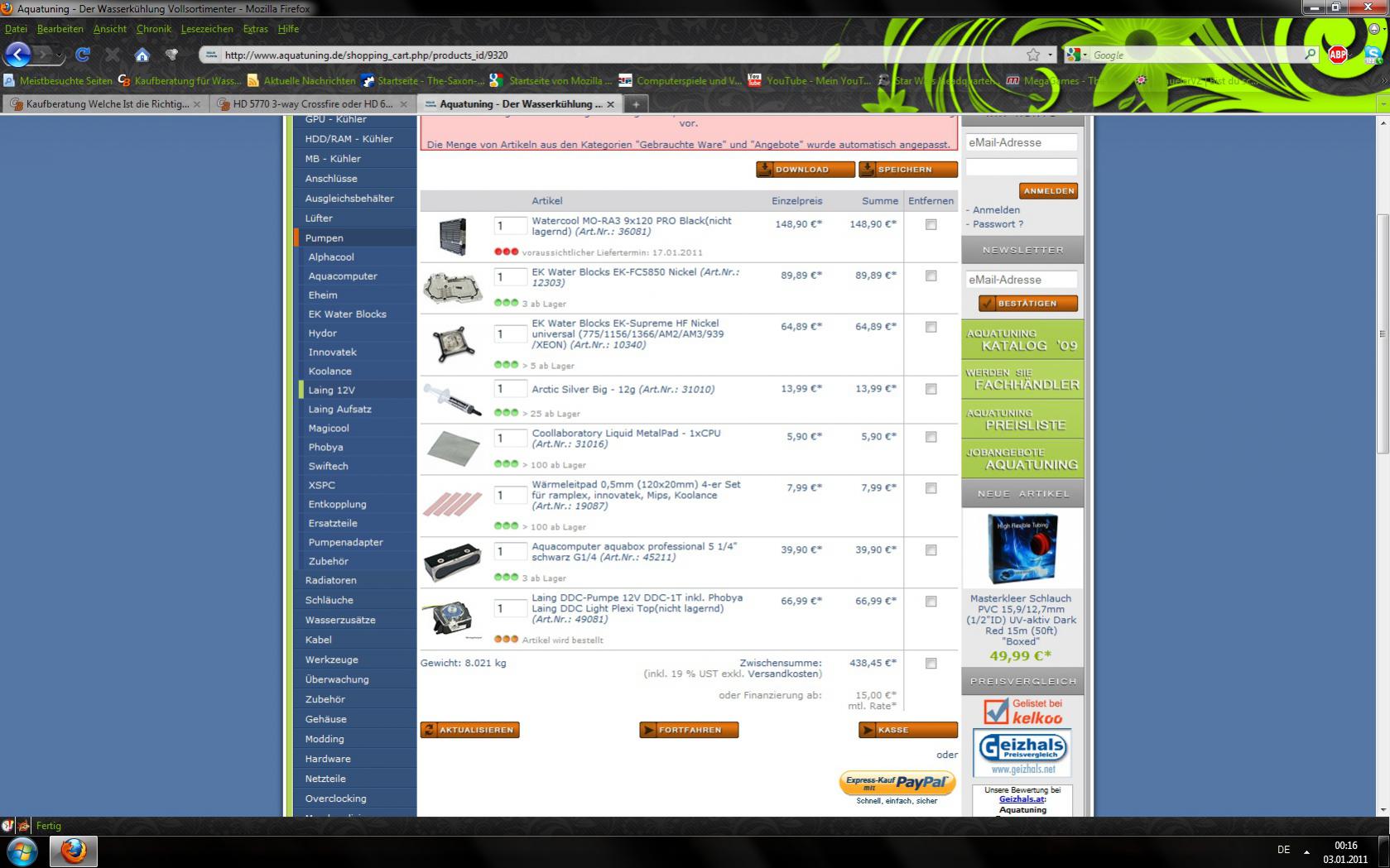Click page vertical scrollbar thumb
1390x868 pixels.
coord(1382,333)
